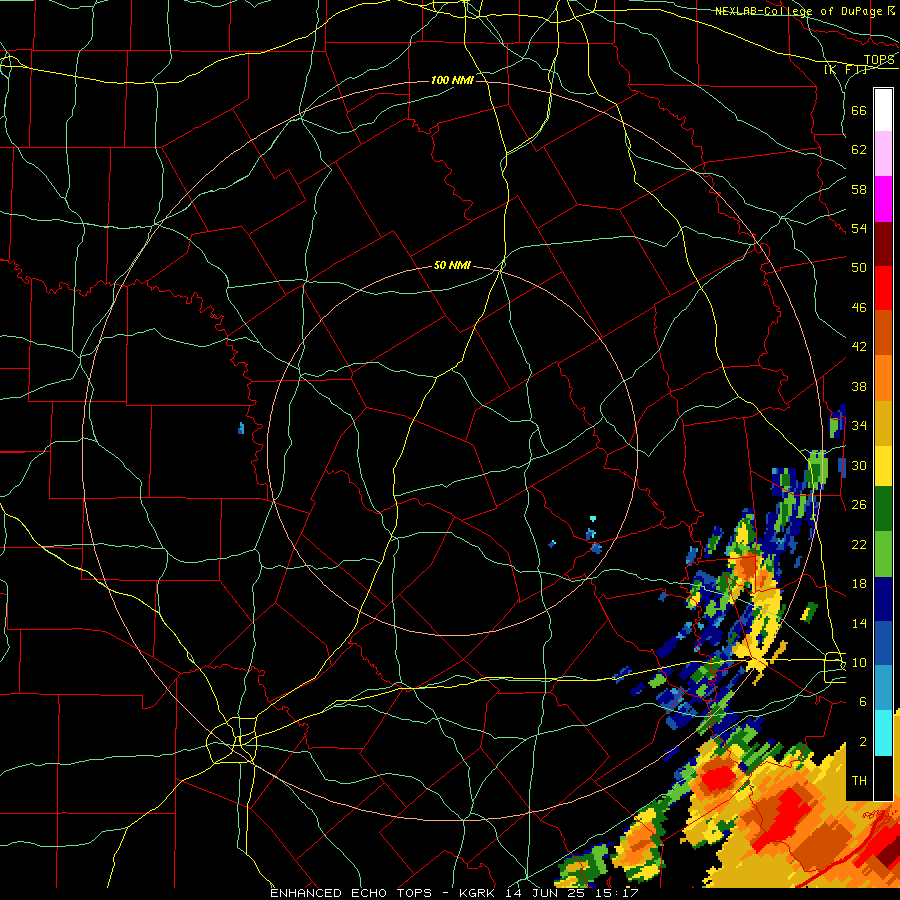900x900 pixels.
Task: Click the gold legend swatch above 34
Action: [883, 423]
